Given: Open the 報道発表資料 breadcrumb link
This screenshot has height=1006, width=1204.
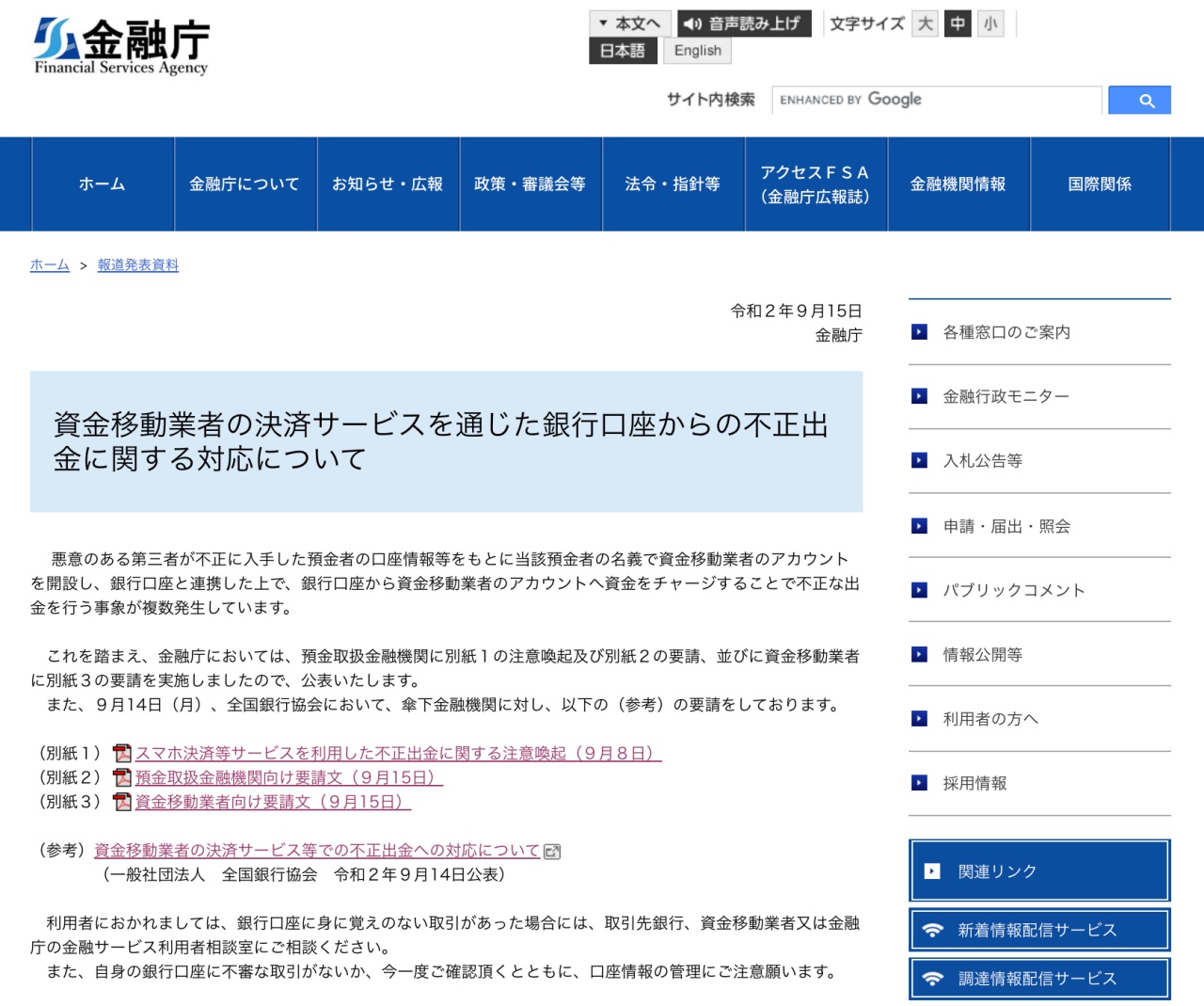Looking at the screenshot, I should [x=138, y=265].
